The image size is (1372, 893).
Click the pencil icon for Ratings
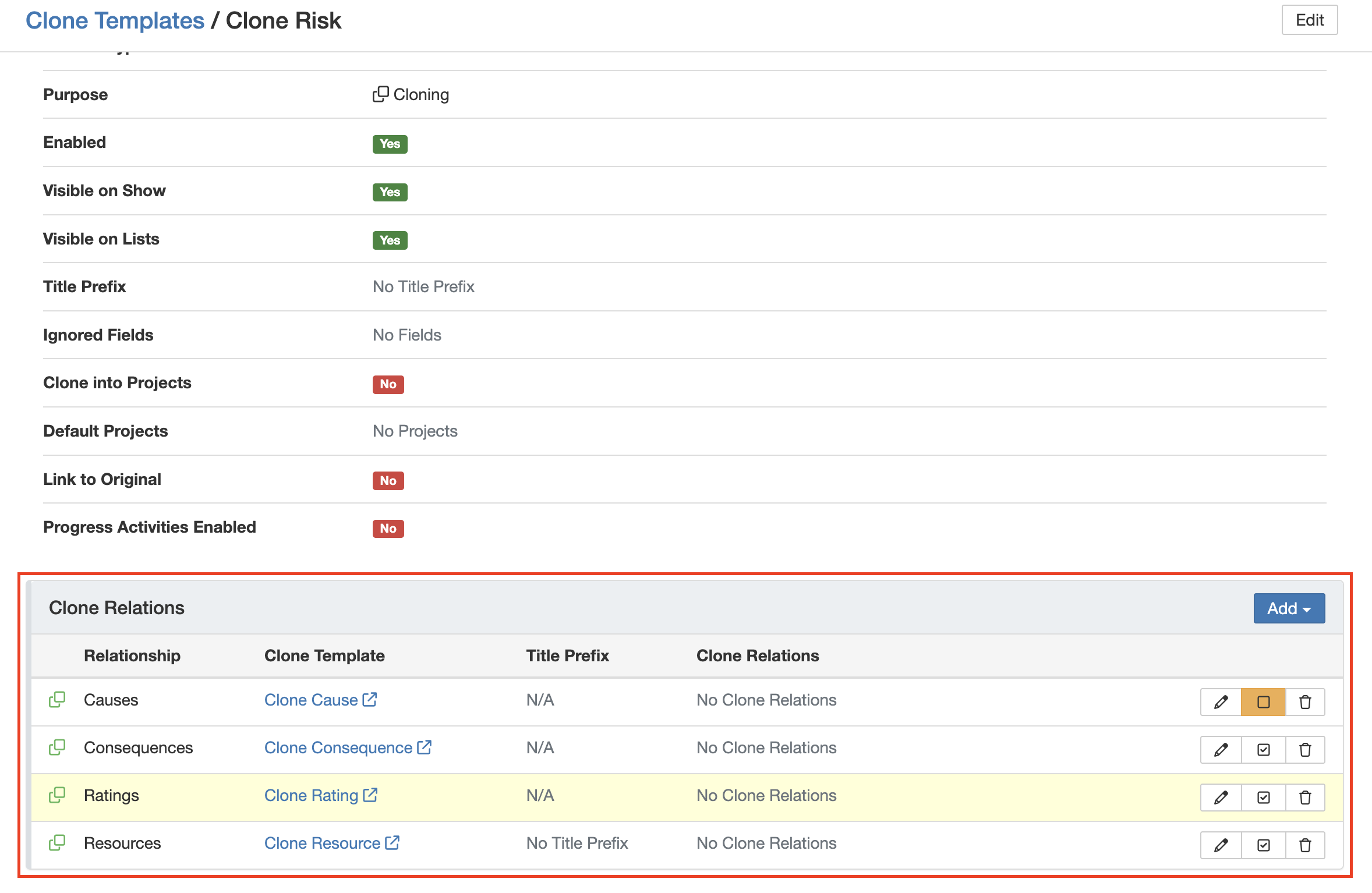pos(1221,797)
